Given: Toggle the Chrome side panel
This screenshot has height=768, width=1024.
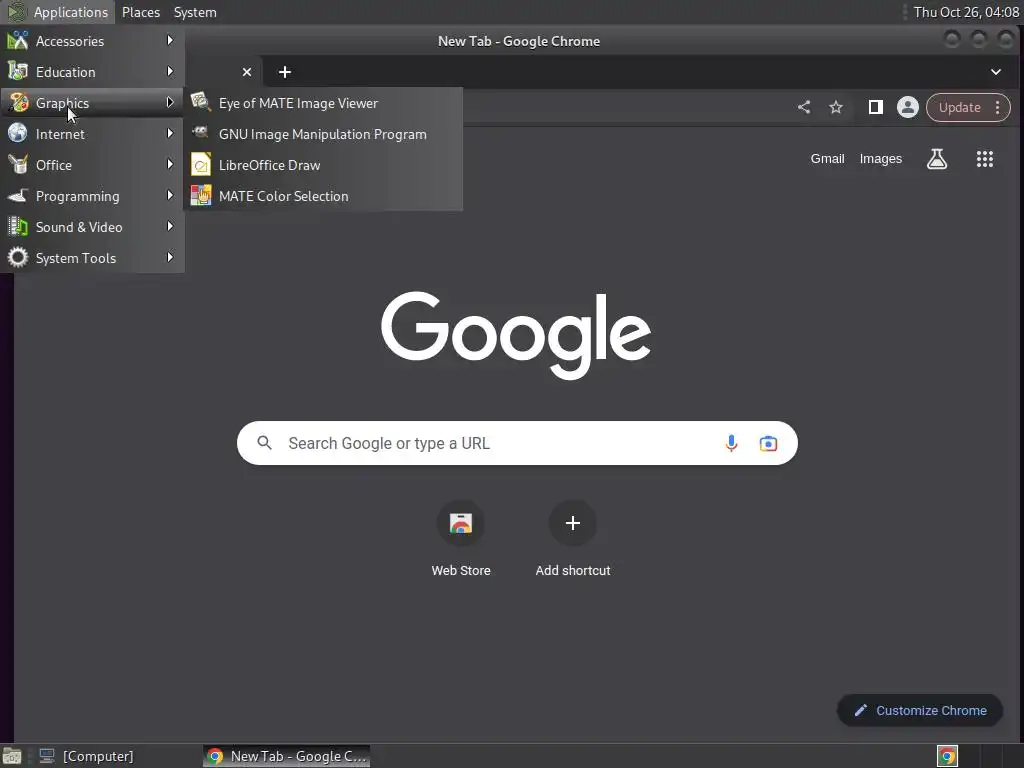Looking at the screenshot, I should [876, 107].
